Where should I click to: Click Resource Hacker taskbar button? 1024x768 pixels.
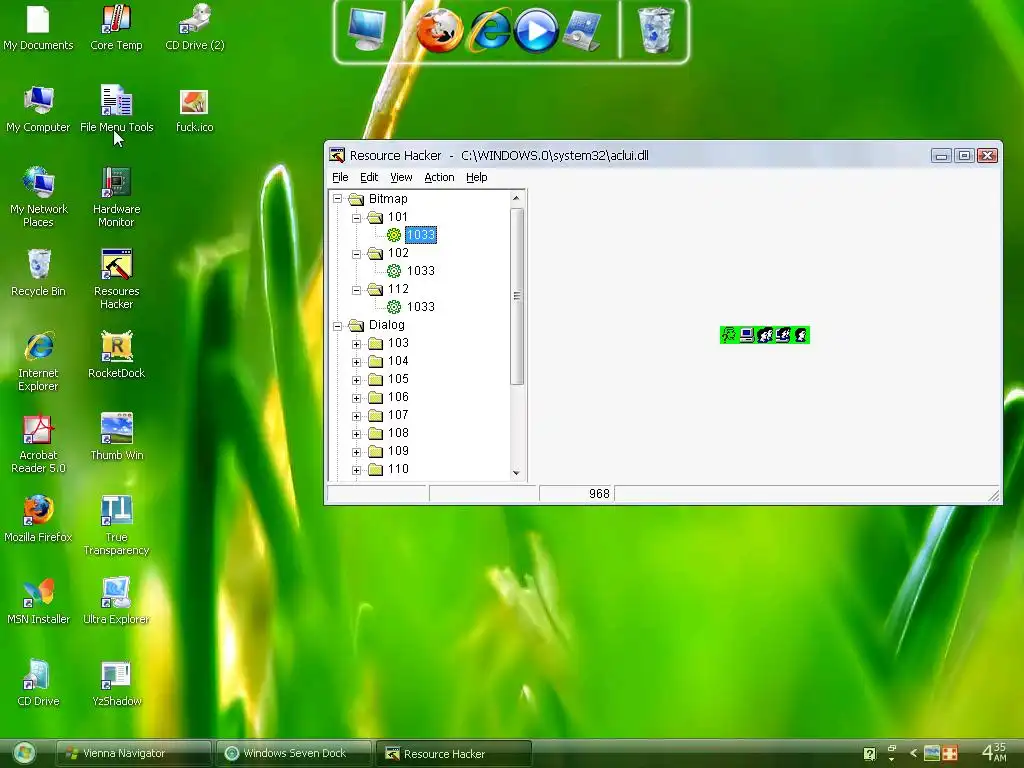coord(454,754)
